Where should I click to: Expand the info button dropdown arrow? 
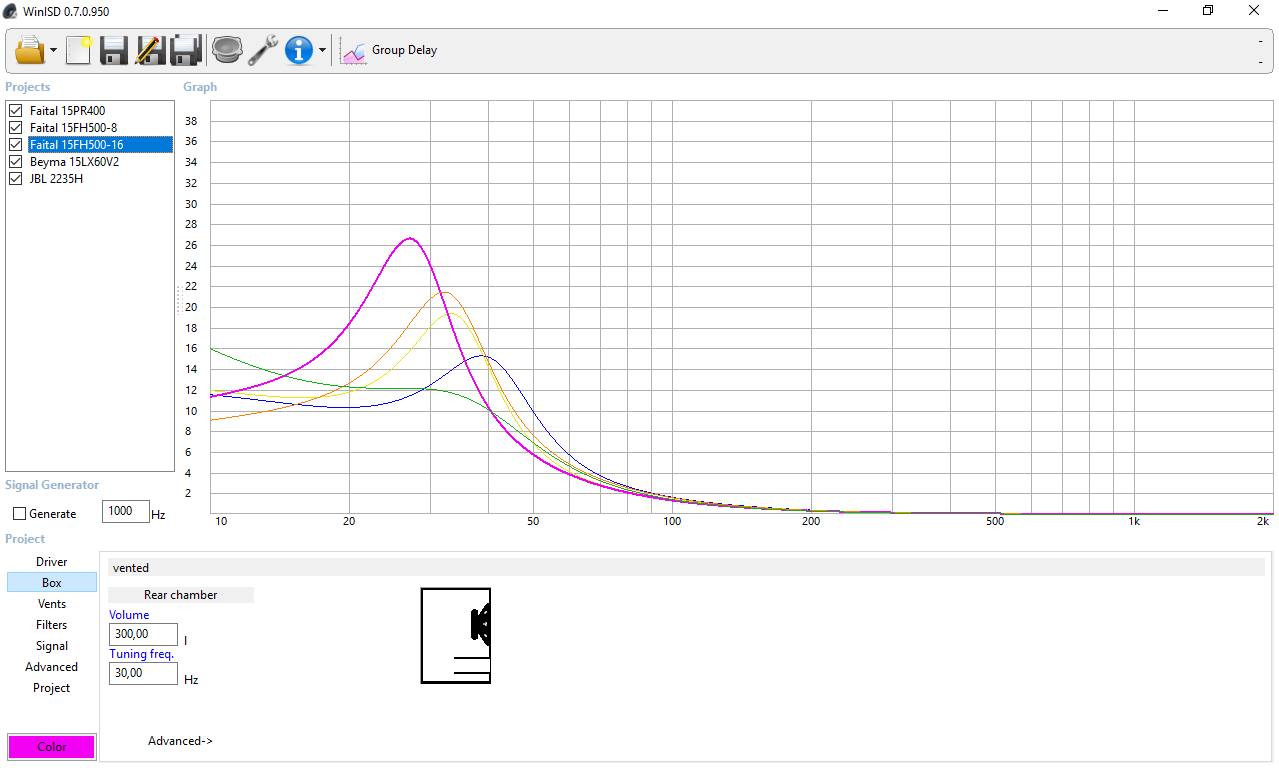point(322,51)
